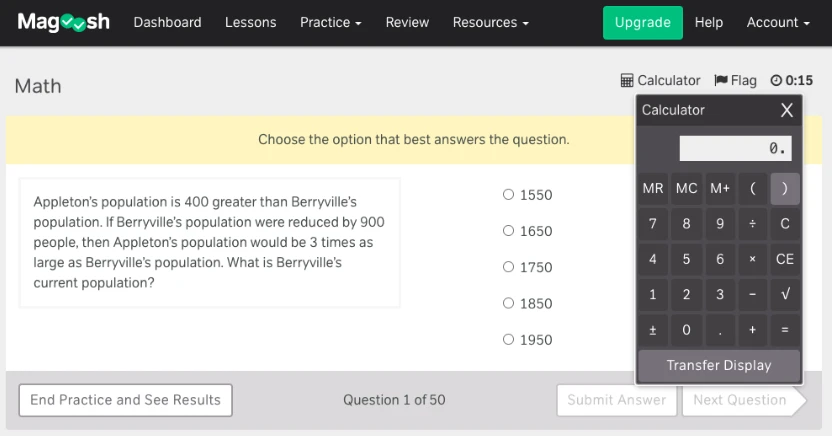
Task: Expand the Practice dropdown menu
Action: (x=330, y=22)
